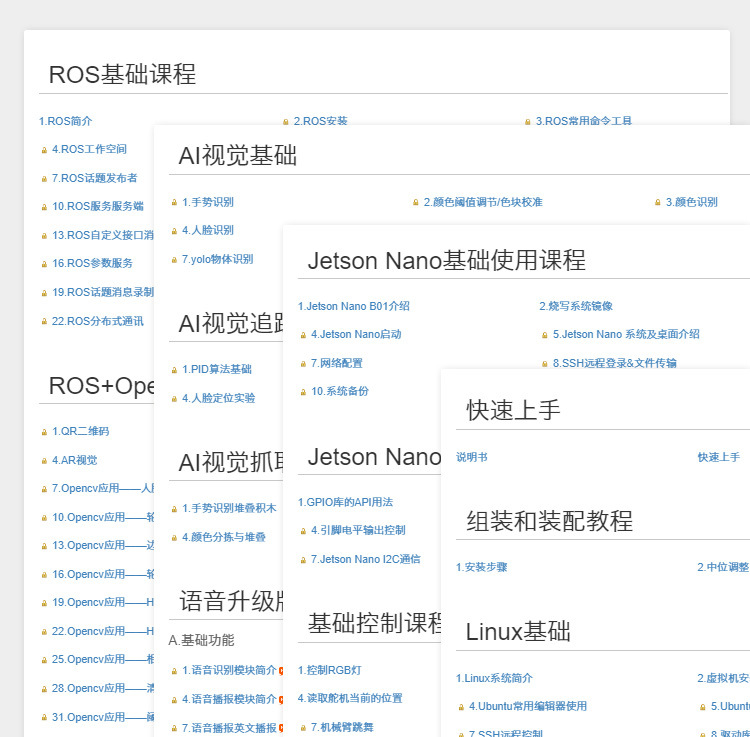Click the blue 快速上手 link
This screenshot has width=750, height=737.
click(718, 457)
